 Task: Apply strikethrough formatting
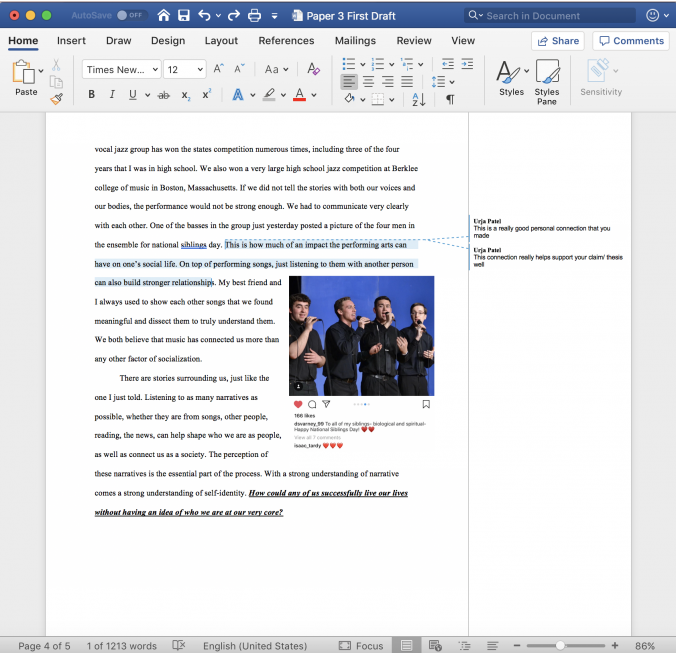(163, 95)
